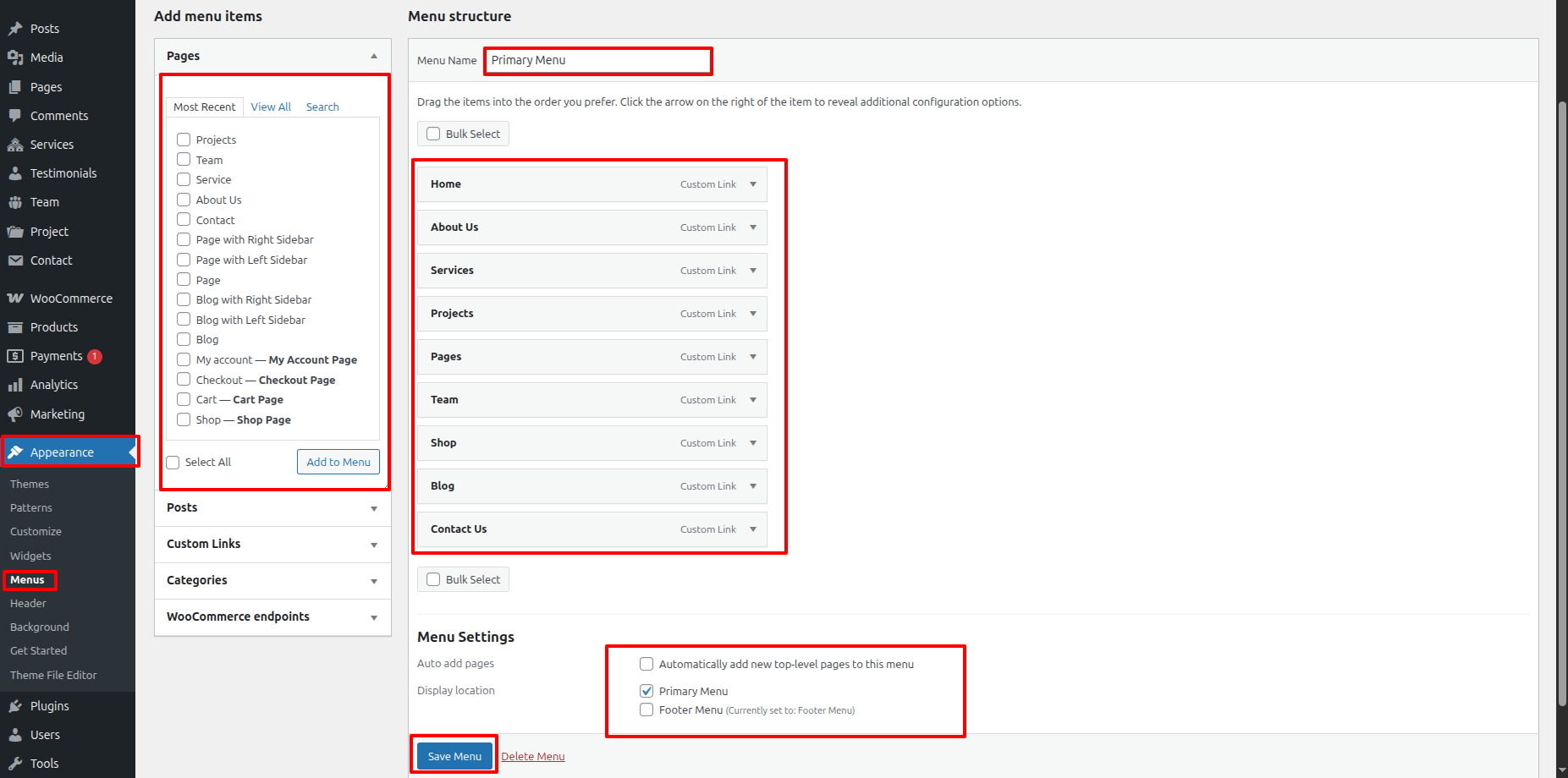The image size is (1568, 778).
Task: Check the Projects page checkbox
Action: (184, 140)
